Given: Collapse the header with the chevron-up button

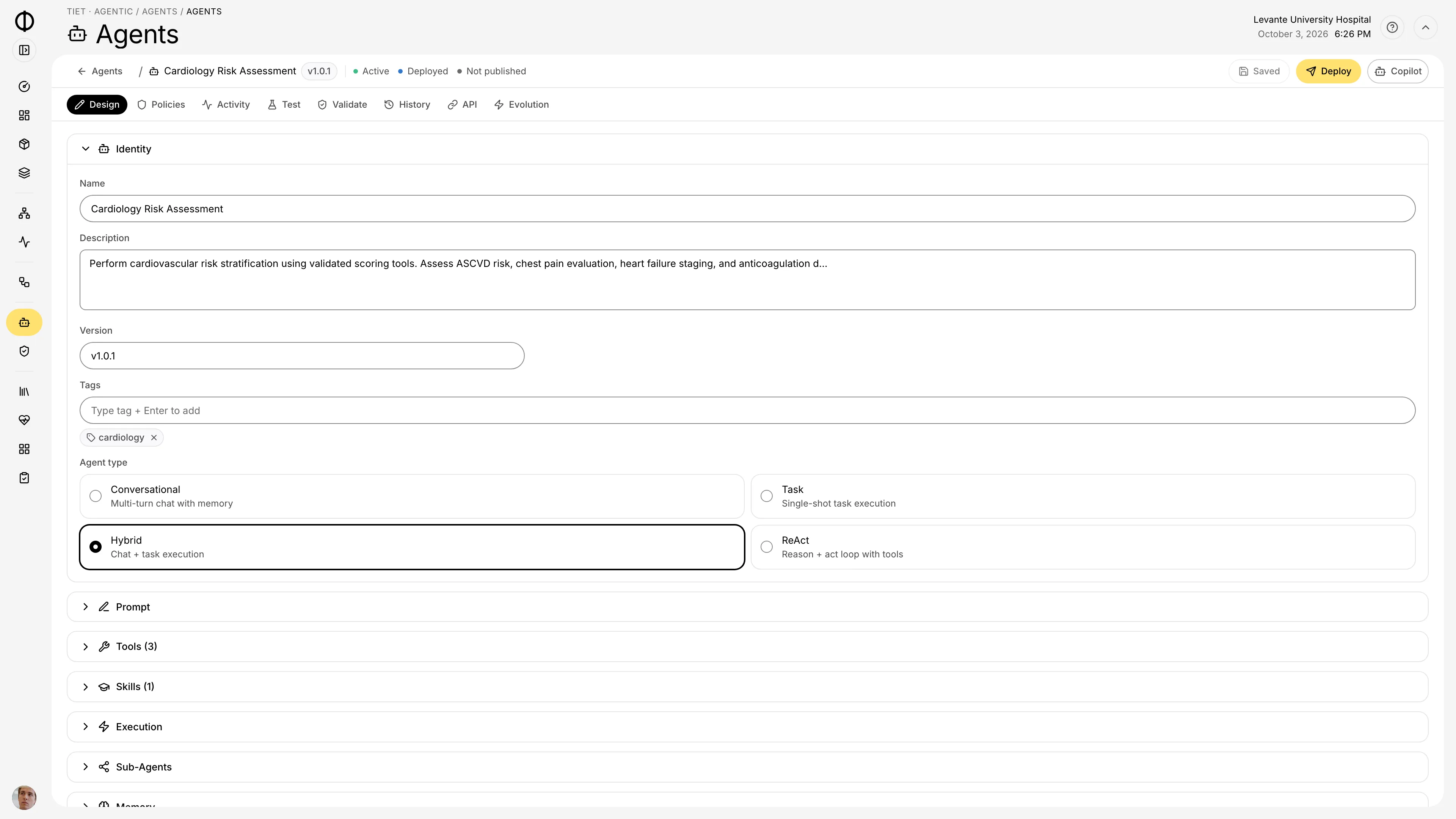Looking at the screenshot, I should pyautogui.click(x=1426, y=27).
